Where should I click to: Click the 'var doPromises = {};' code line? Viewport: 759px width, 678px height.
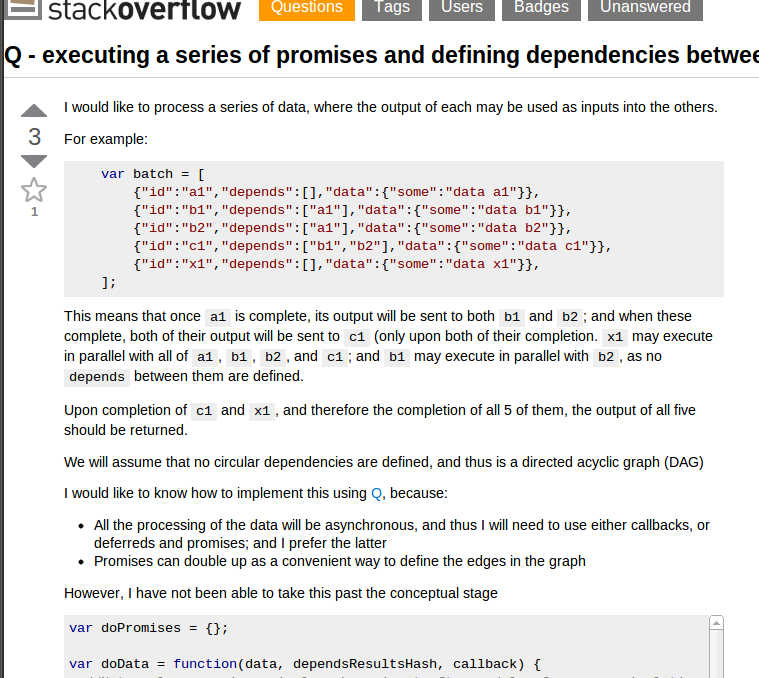click(x=149, y=628)
